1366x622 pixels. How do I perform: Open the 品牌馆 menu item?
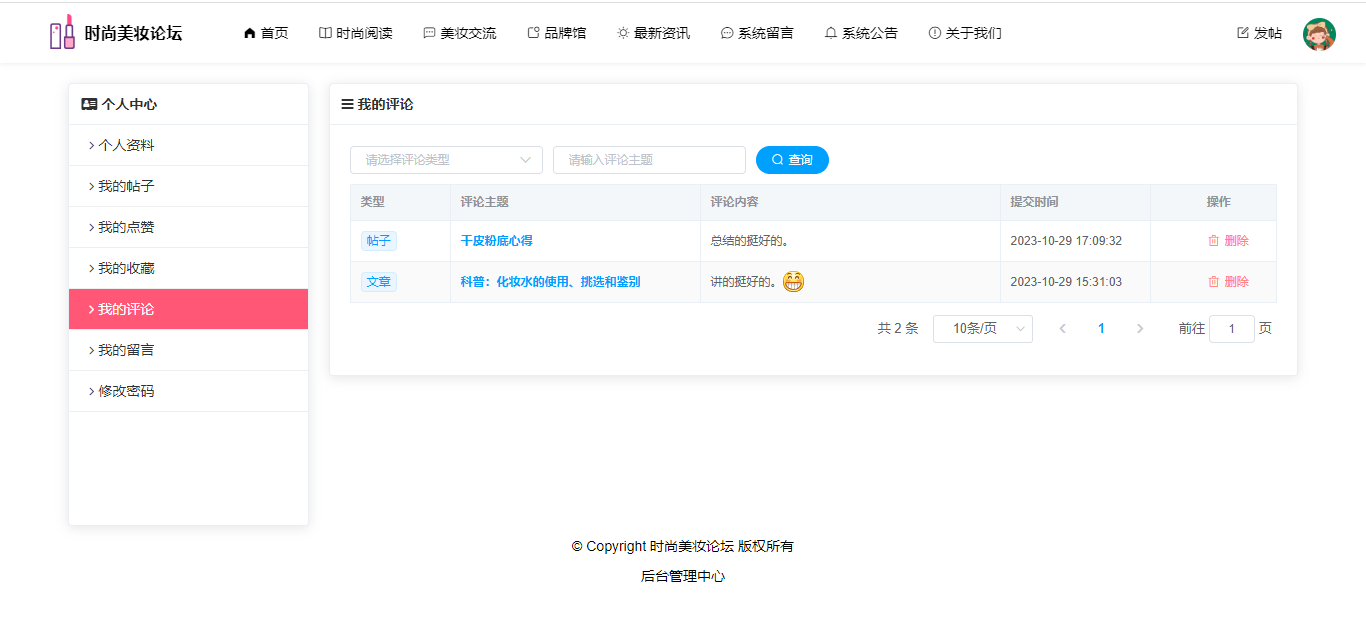click(556, 33)
